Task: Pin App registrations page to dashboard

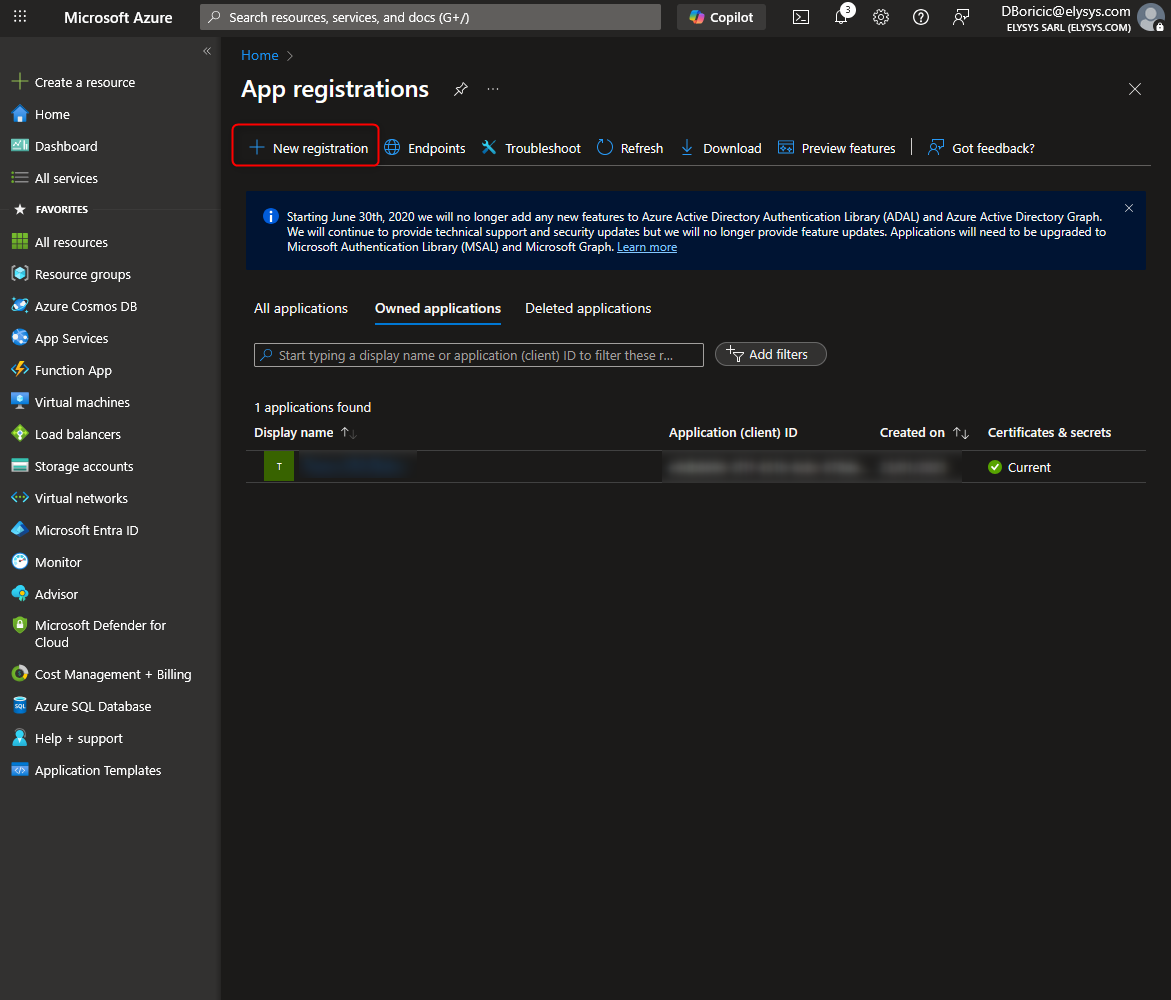Action: click(x=460, y=89)
